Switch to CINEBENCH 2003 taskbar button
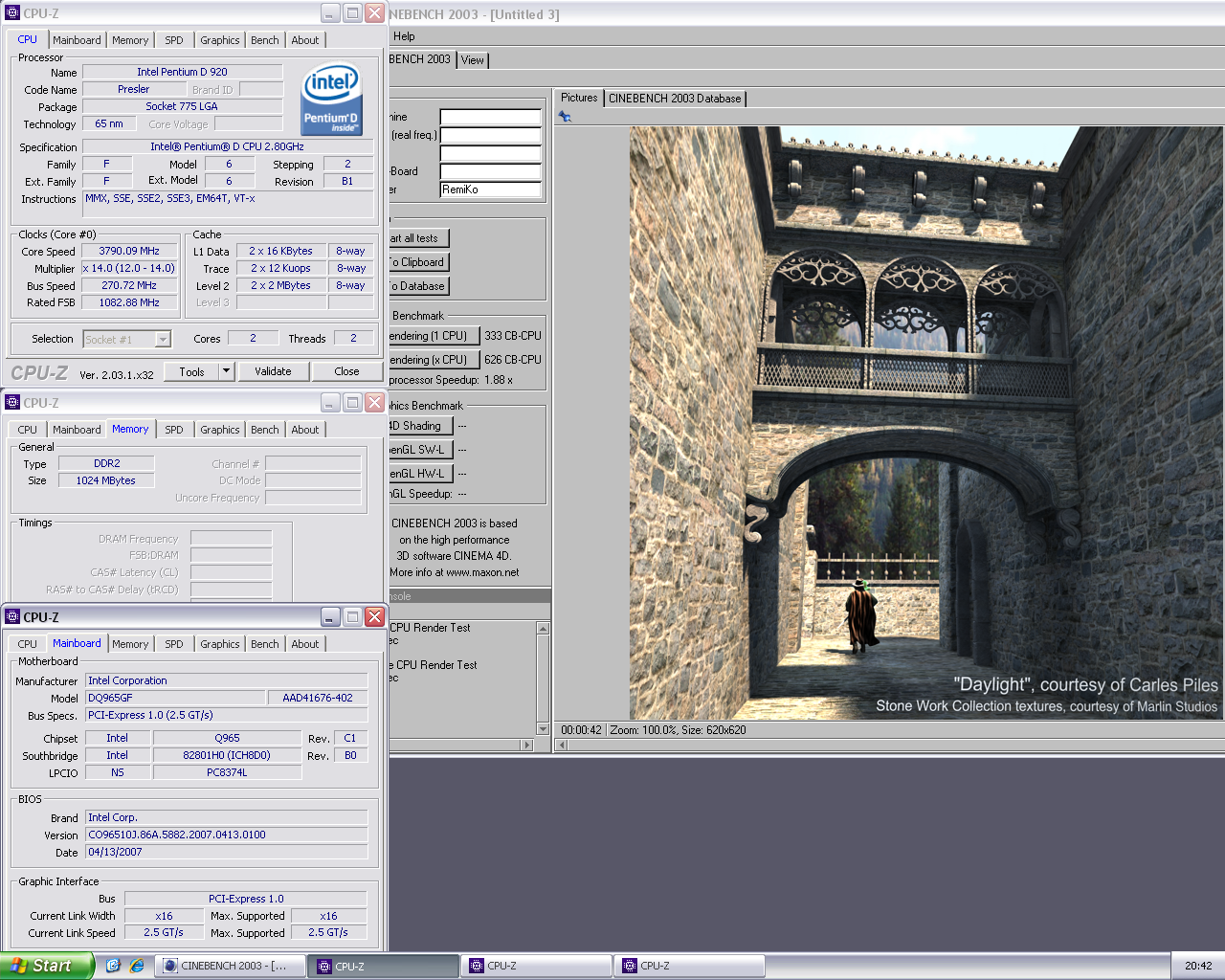 point(230,966)
